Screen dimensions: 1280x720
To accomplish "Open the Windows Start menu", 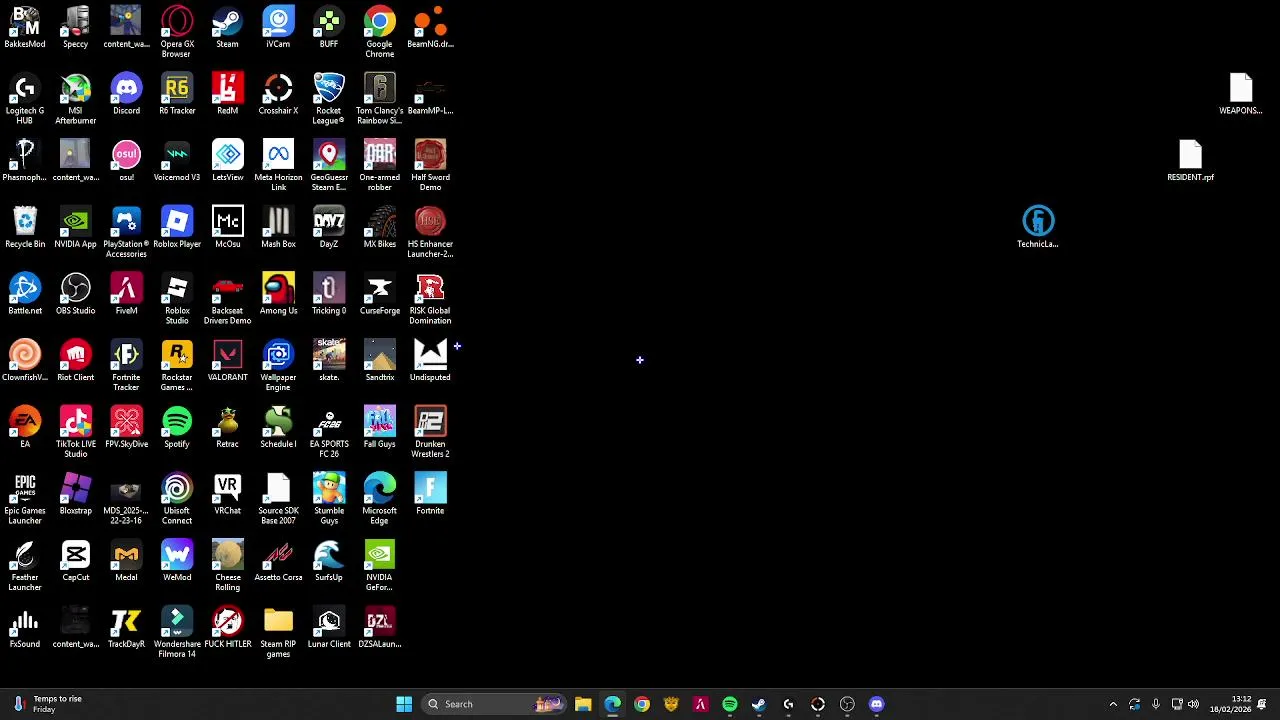I will point(404,704).
